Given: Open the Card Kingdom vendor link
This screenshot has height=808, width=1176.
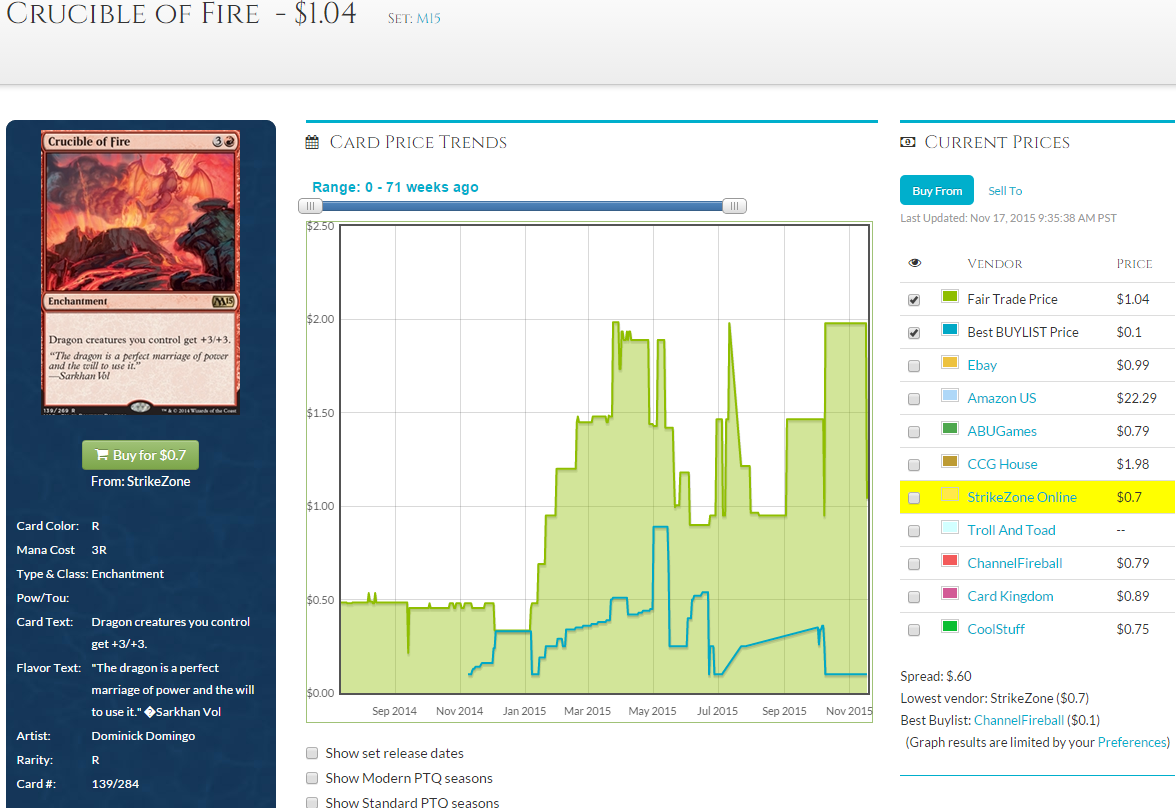Looking at the screenshot, I should (x=1010, y=596).
